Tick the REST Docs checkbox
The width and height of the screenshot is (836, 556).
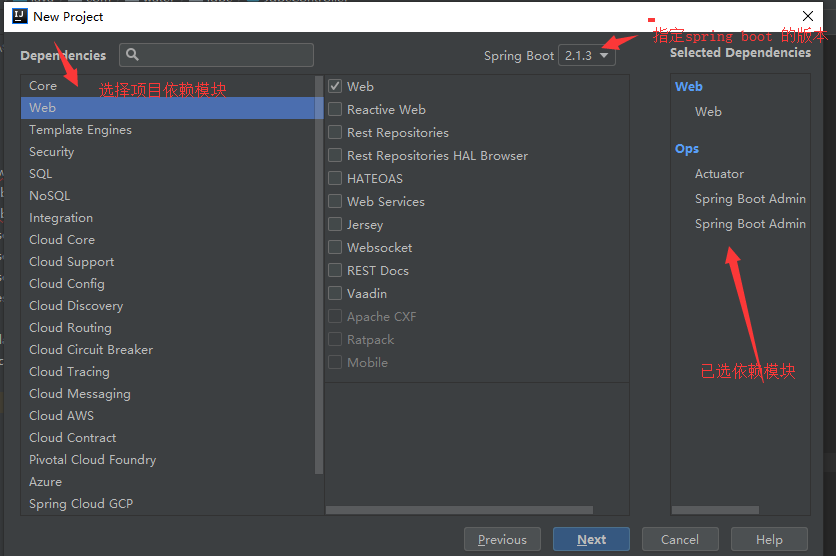[x=335, y=270]
